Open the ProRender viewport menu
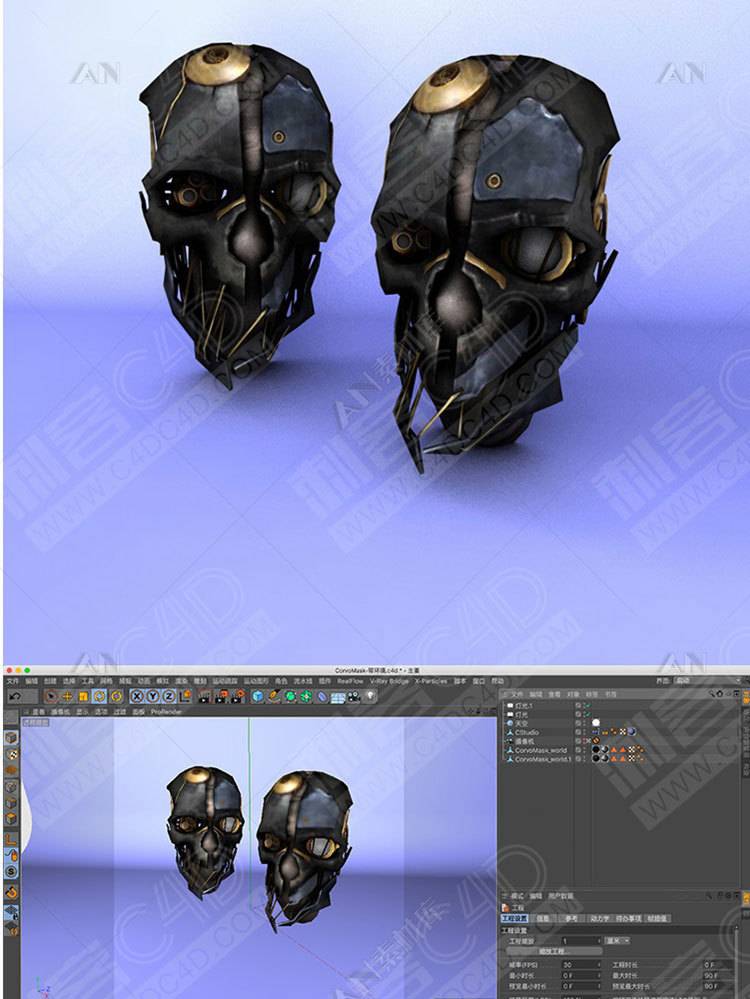Screen dimensions: 750x999 pyautogui.click(x=167, y=712)
